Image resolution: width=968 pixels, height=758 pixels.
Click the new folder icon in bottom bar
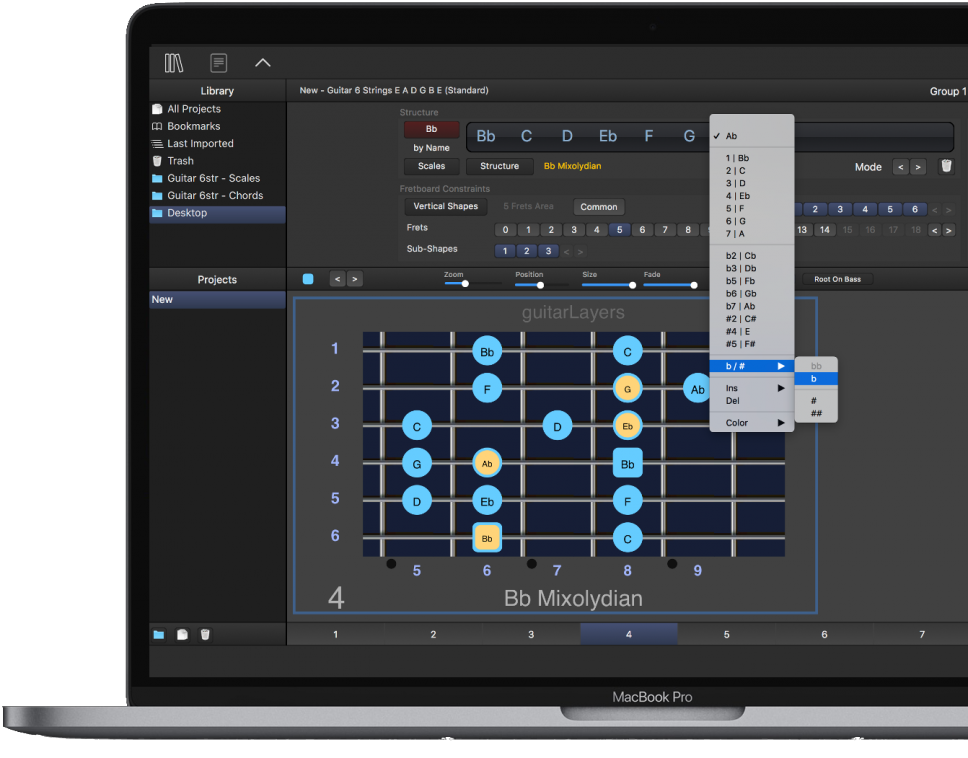click(158, 634)
